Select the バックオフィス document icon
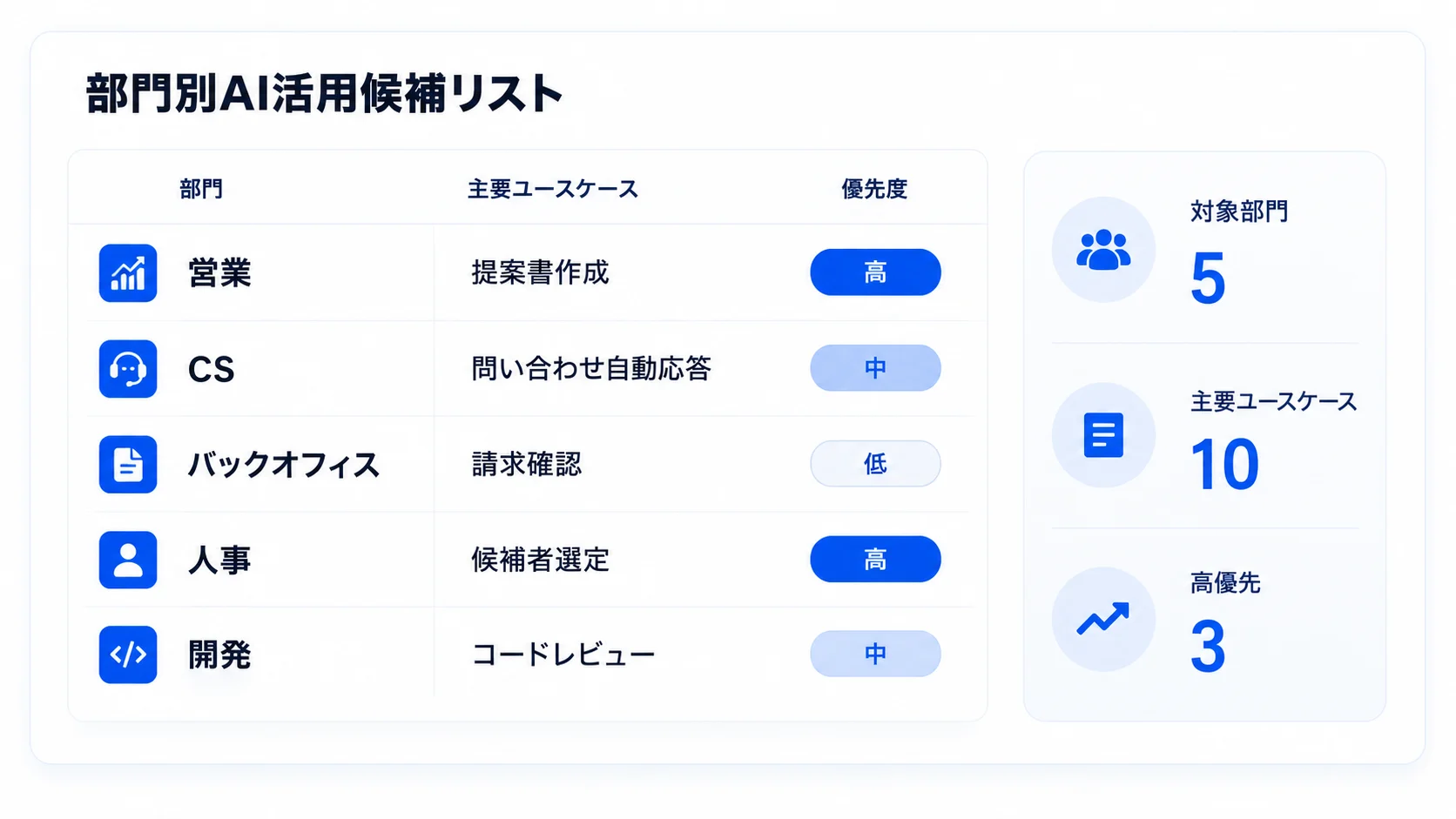The image size is (1456, 819). [128, 465]
